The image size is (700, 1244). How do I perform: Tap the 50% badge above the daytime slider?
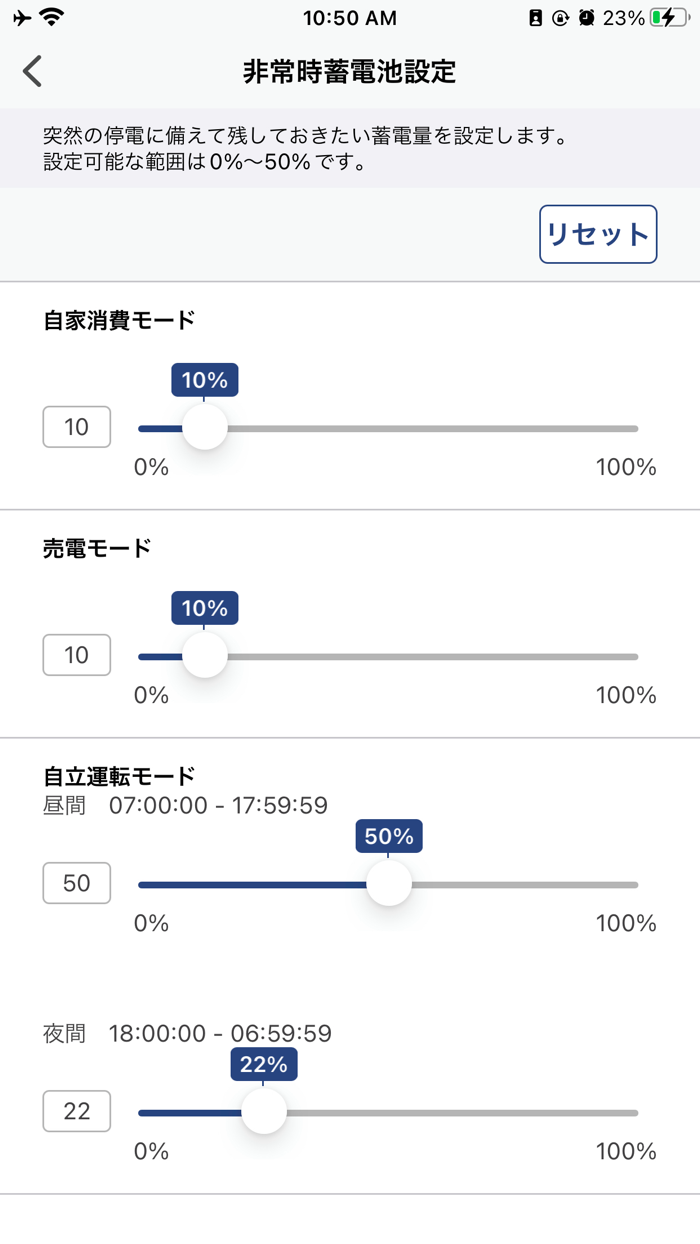pos(388,836)
